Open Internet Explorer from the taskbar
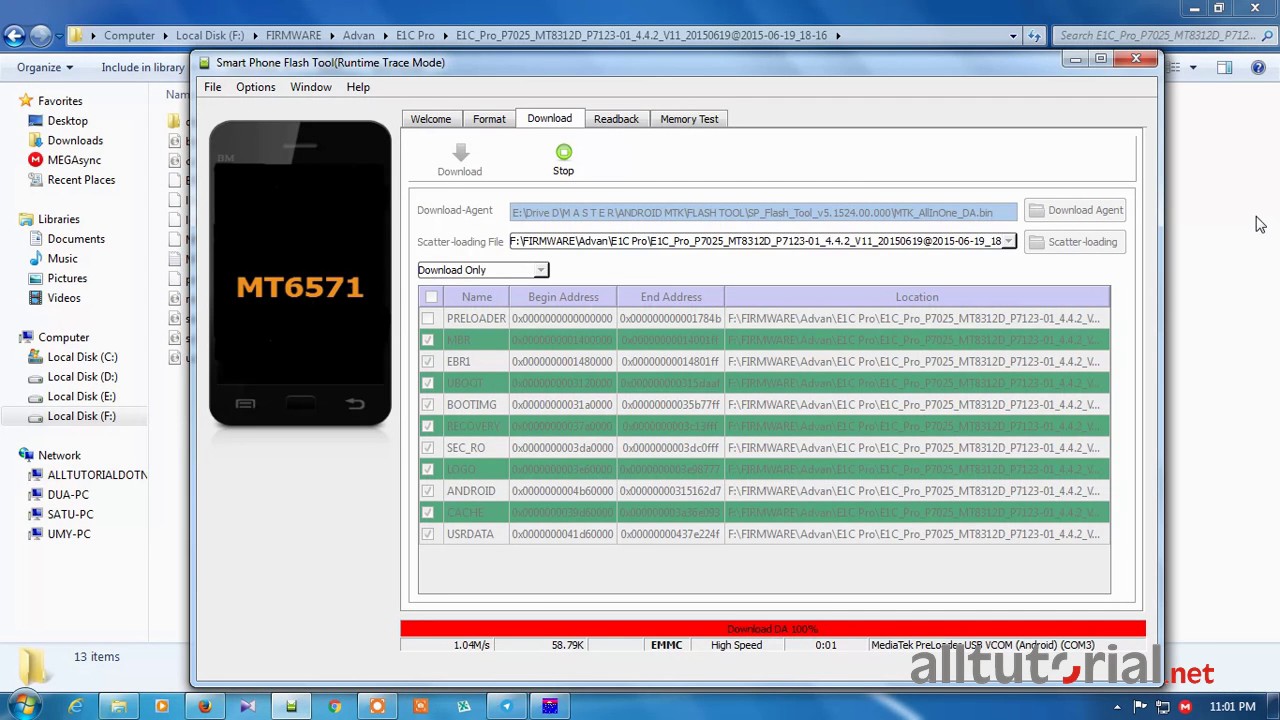 click(x=76, y=707)
